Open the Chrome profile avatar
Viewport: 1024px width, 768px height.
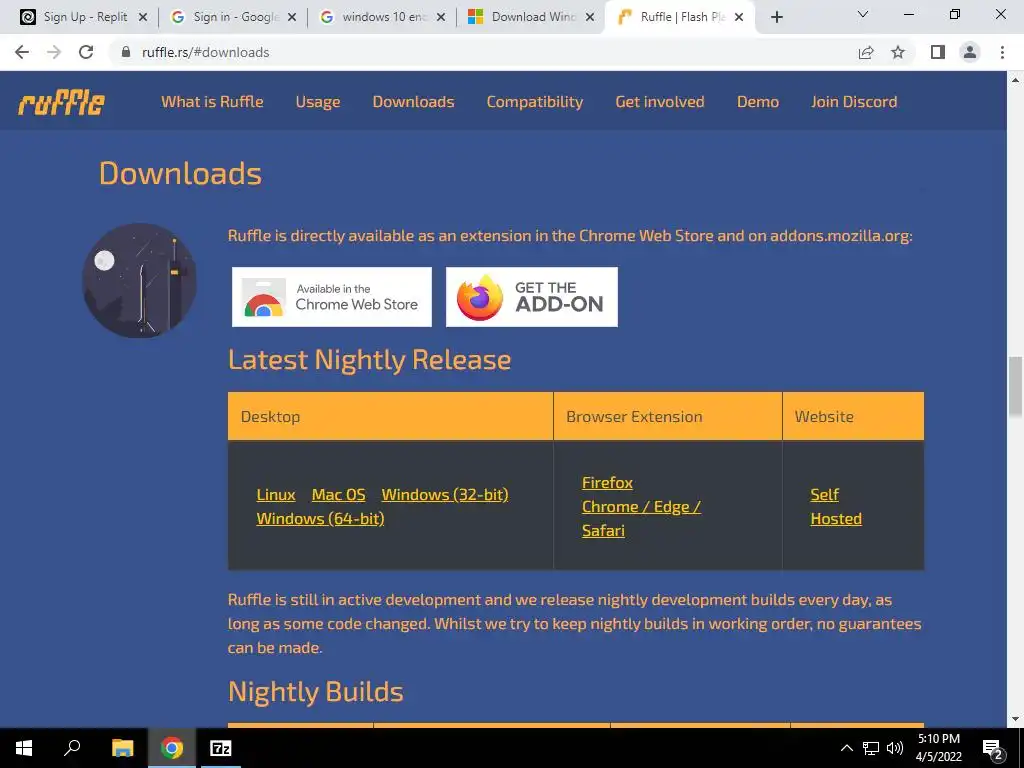970,52
